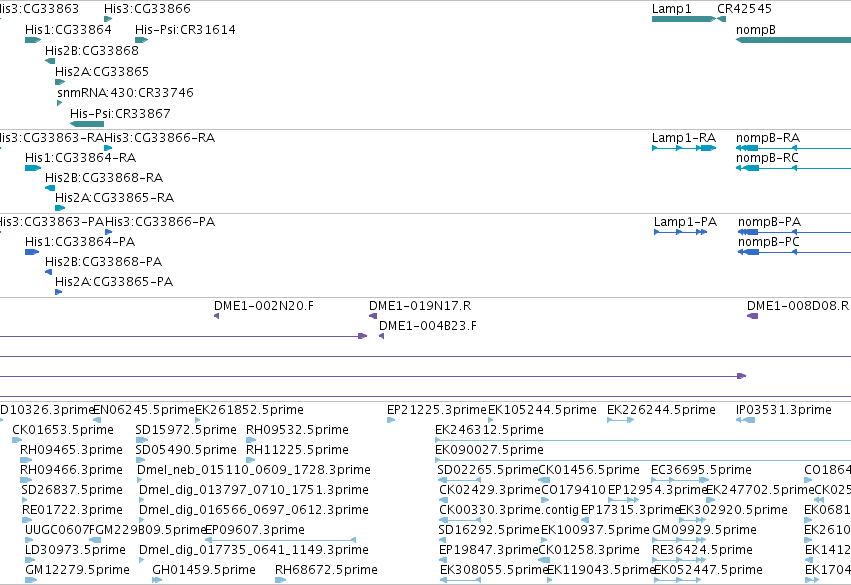Screen dimensions: 851x585
Task: Click the EP19847.3prime label
Action: coord(488,550)
